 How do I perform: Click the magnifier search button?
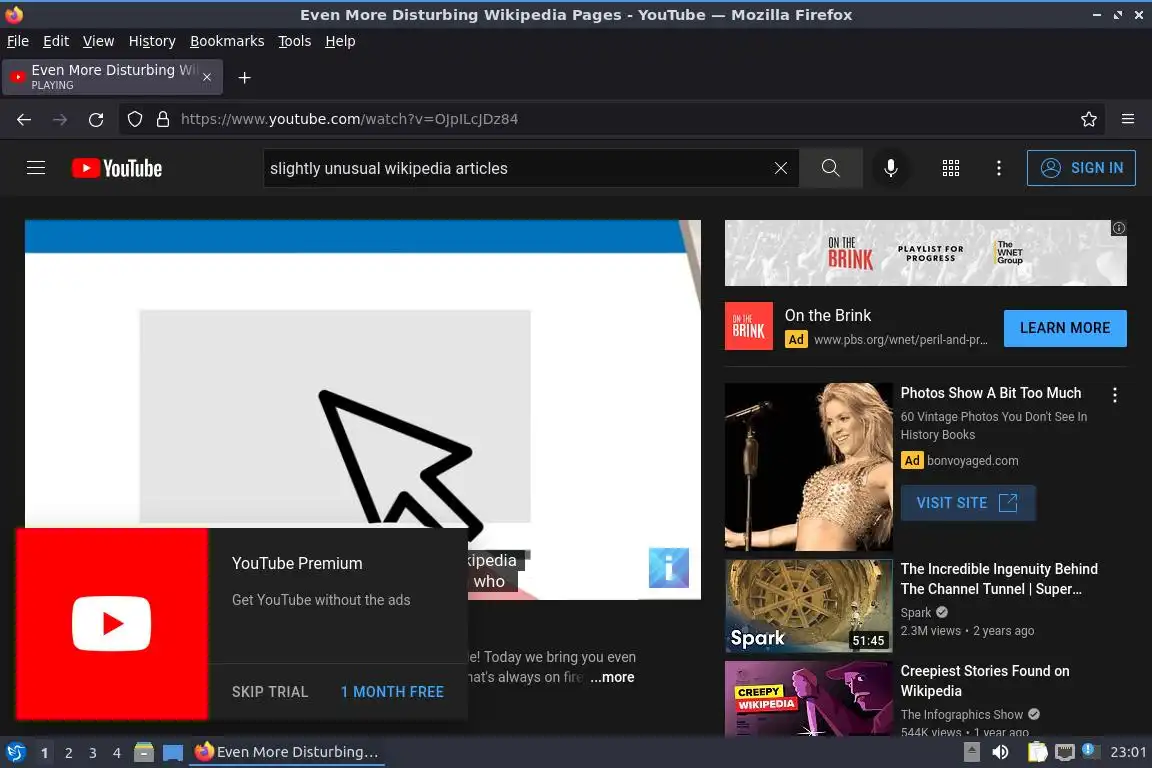[x=830, y=168]
